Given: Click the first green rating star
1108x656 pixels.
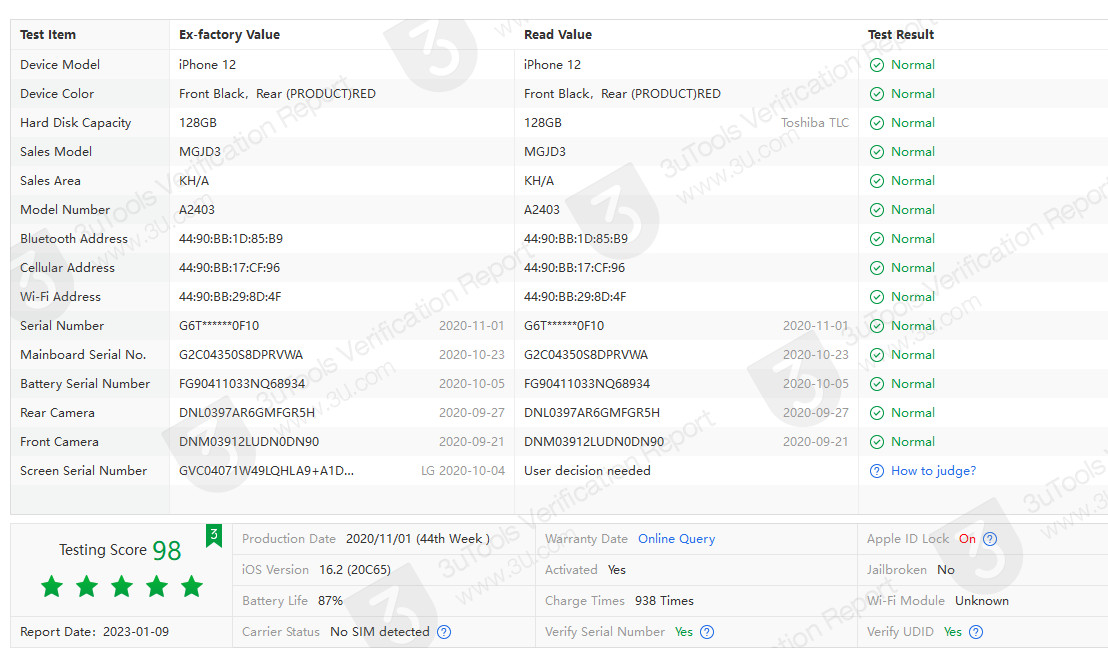Looking at the screenshot, I should pos(52,587).
